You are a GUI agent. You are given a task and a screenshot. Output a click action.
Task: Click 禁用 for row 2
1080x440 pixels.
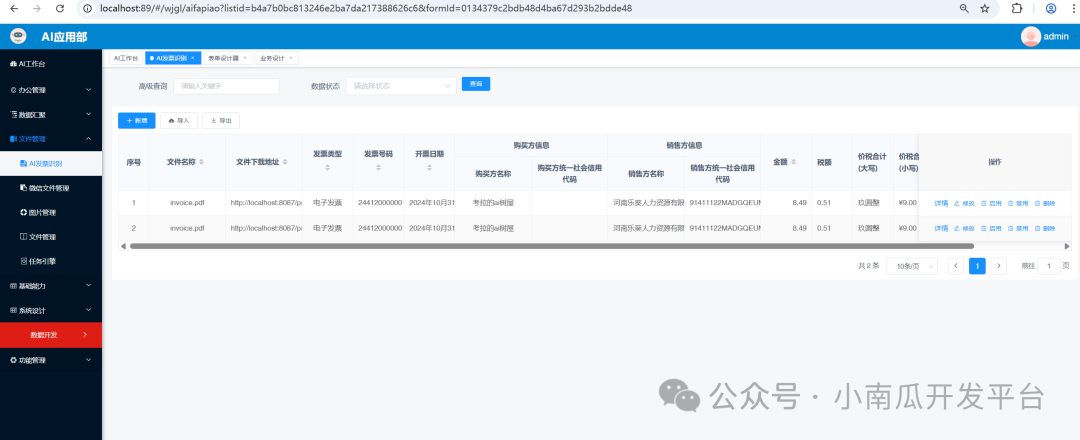[x=1018, y=228]
